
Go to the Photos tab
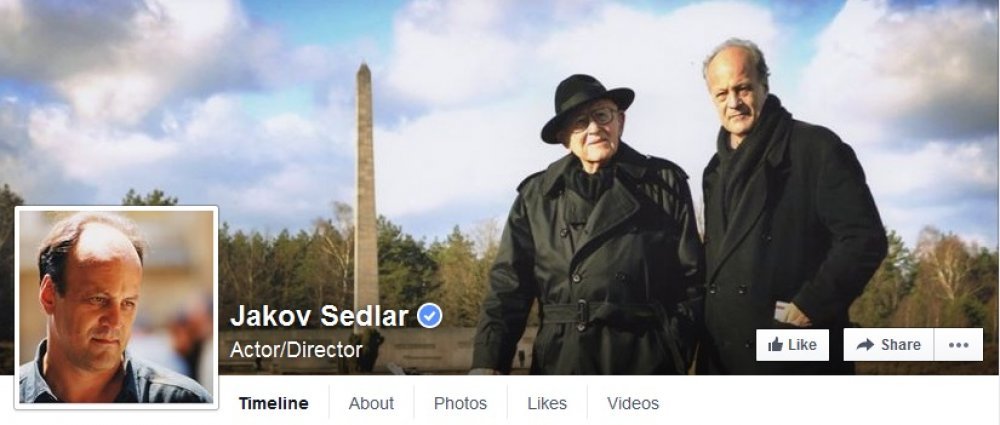coord(460,403)
